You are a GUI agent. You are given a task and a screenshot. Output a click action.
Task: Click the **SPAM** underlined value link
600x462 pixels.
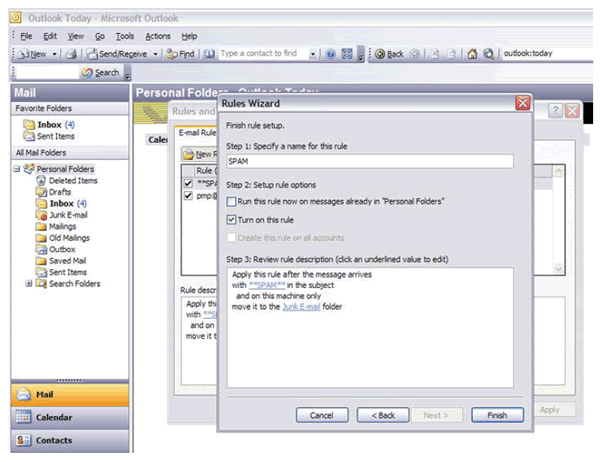coord(267,285)
